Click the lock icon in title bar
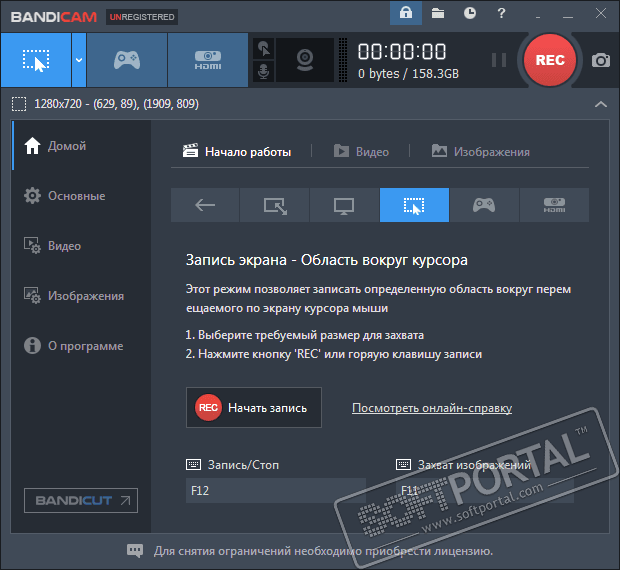The height and width of the screenshot is (570, 620). (406, 13)
